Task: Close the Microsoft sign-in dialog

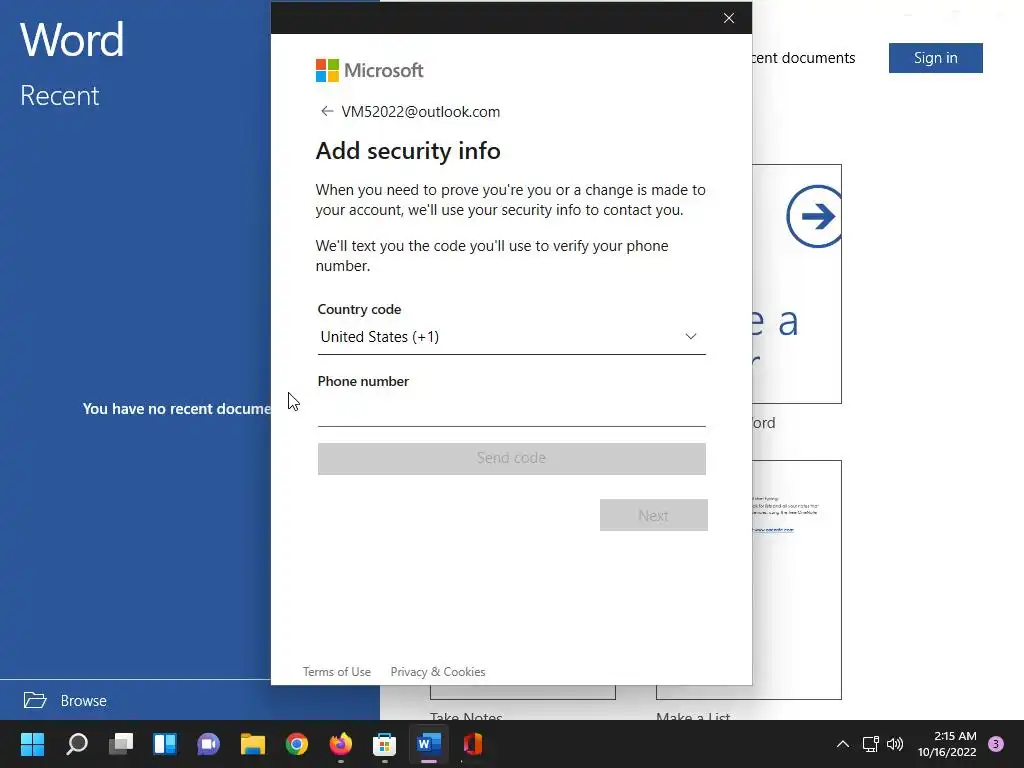Action: pyautogui.click(x=729, y=18)
